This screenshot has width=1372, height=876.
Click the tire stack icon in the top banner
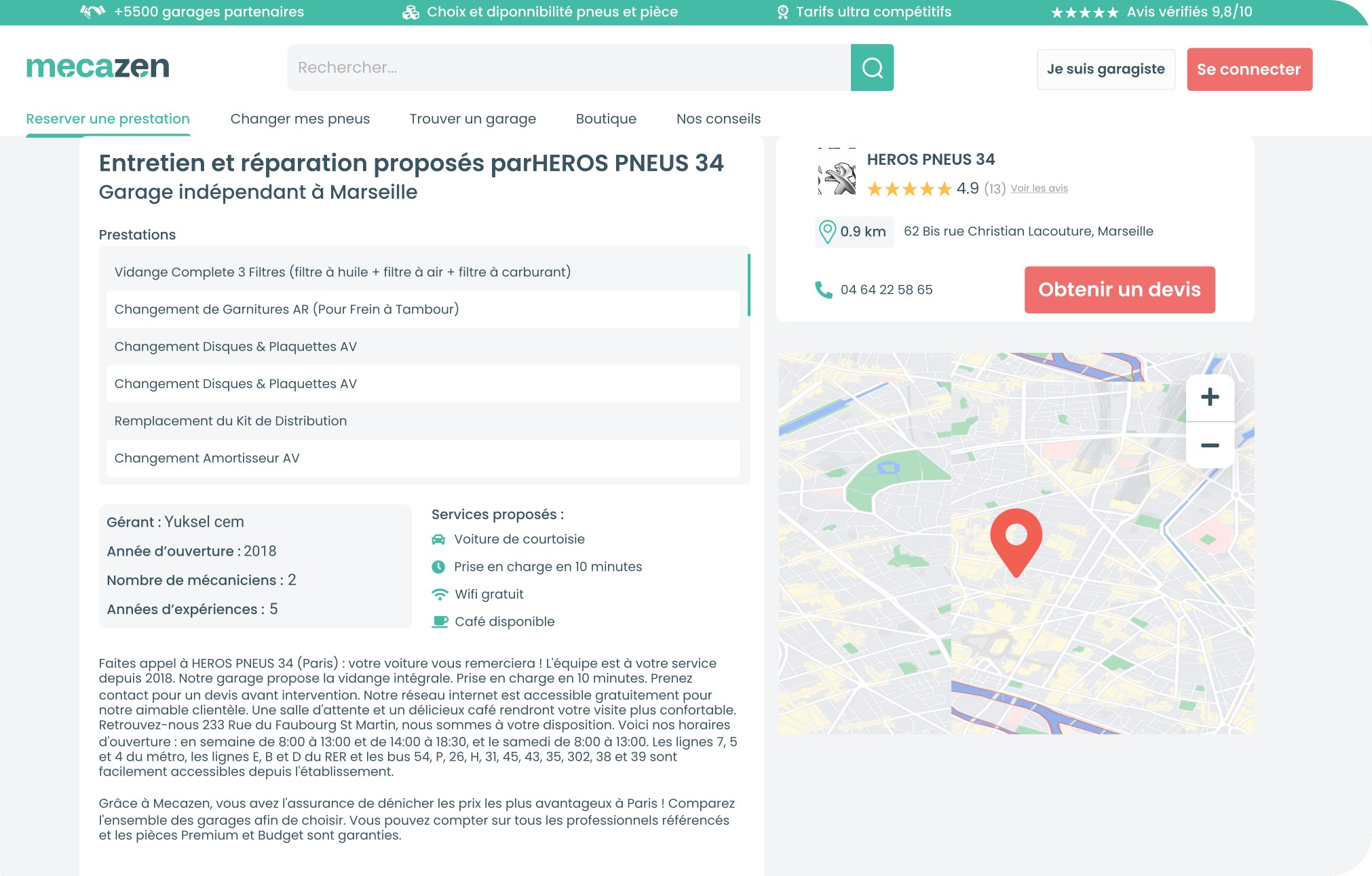pos(411,12)
